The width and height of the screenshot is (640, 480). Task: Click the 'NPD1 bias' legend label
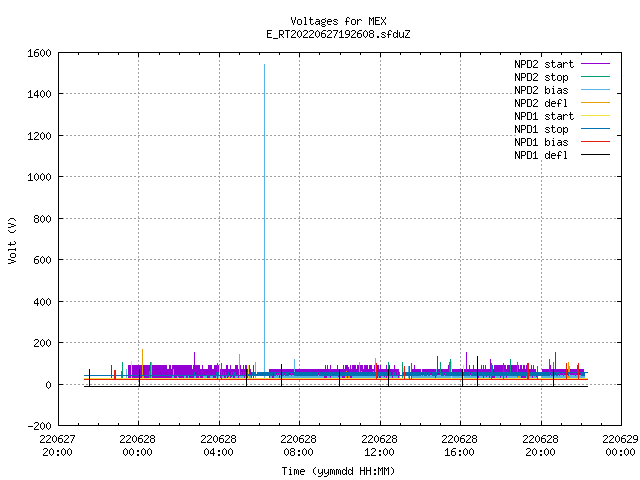coord(541,142)
